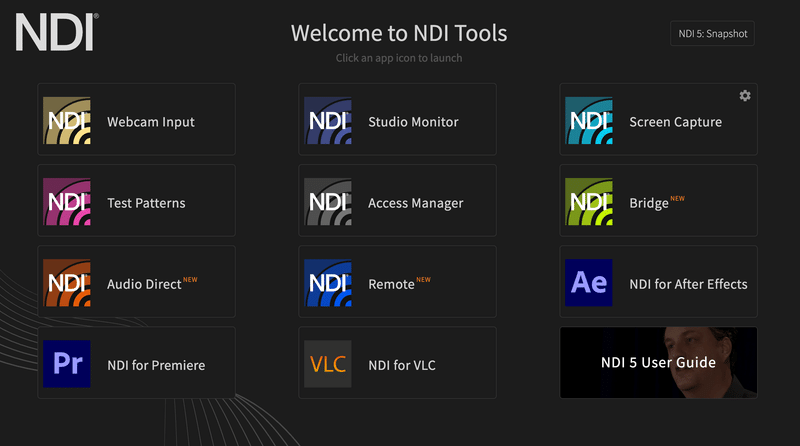Click the NDI logo at top left
This screenshot has height=446, width=800.
57,32
